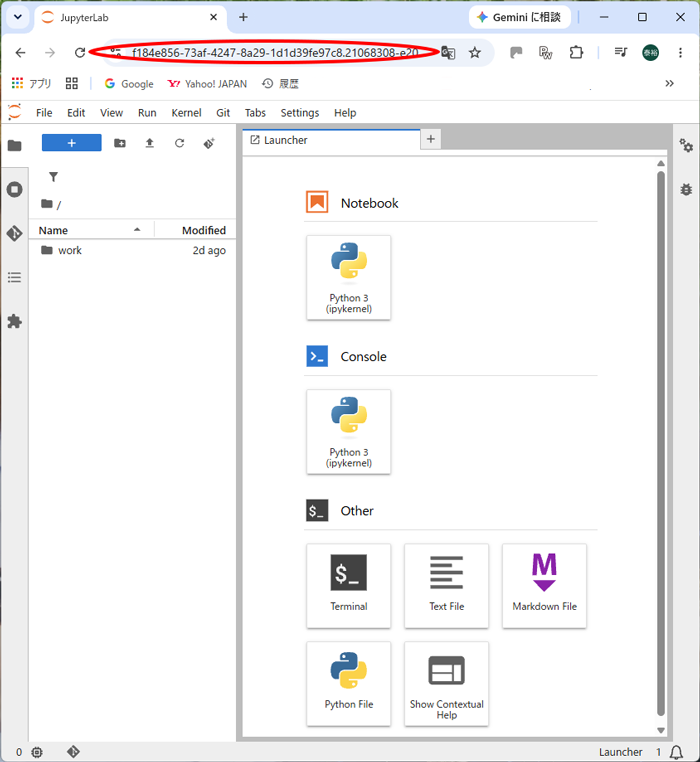Click the Jupyter logo in menu bar
Image resolution: width=700 pixels, height=762 pixels.
pos(15,112)
